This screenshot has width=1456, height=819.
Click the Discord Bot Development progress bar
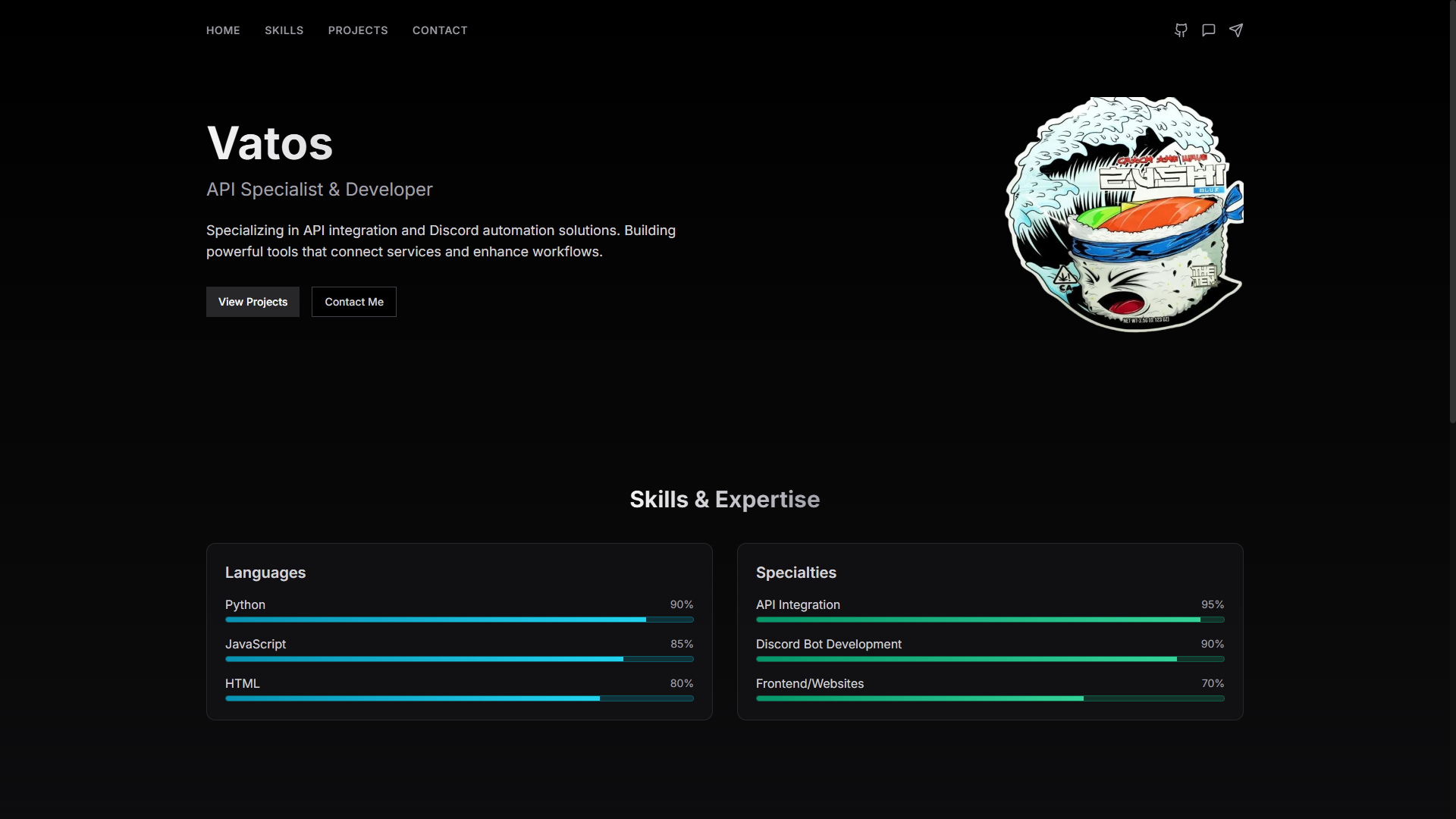coord(990,659)
